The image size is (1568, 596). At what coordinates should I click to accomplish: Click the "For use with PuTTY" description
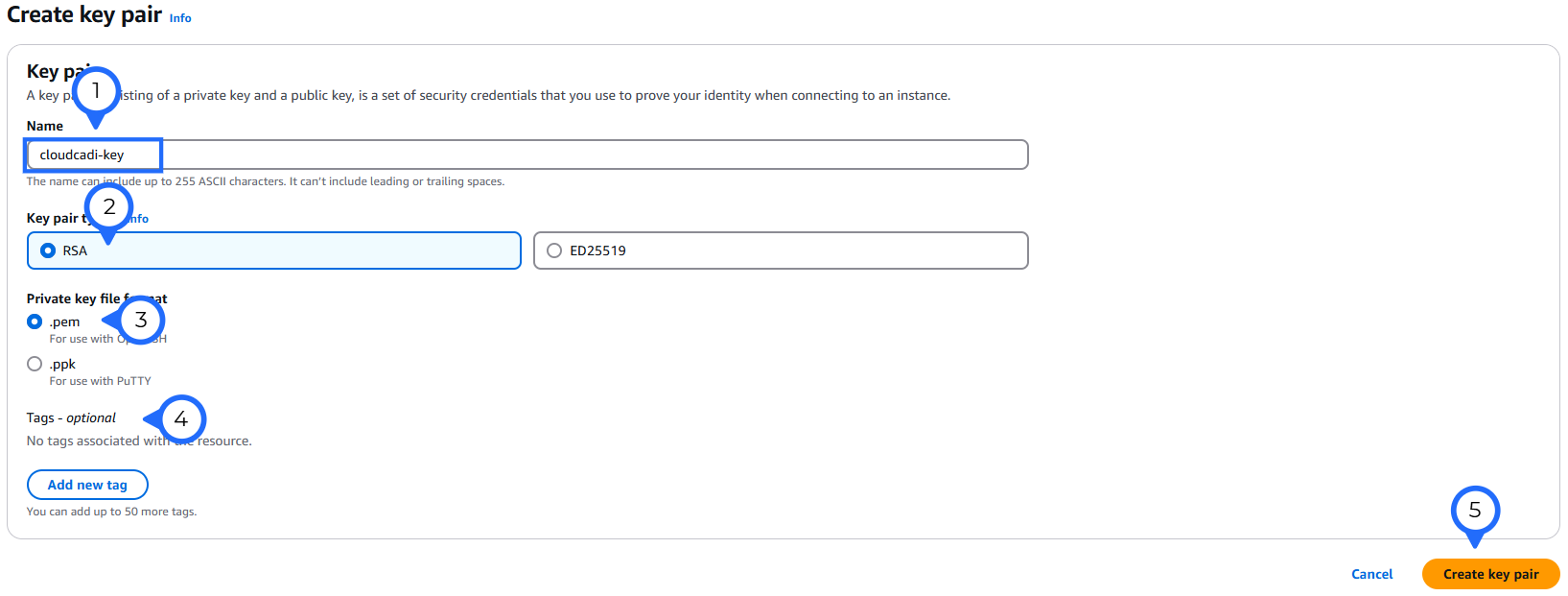click(100, 381)
